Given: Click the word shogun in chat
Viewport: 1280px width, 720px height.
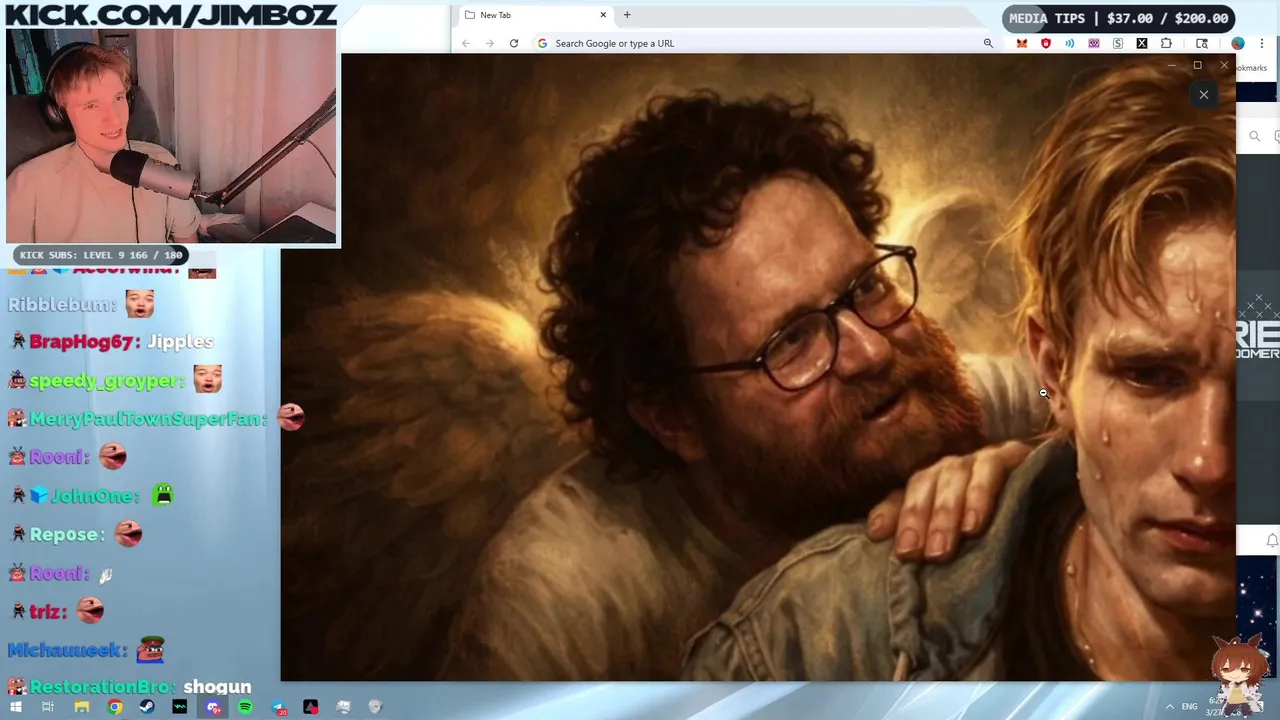Looking at the screenshot, I should pos(217,687).
